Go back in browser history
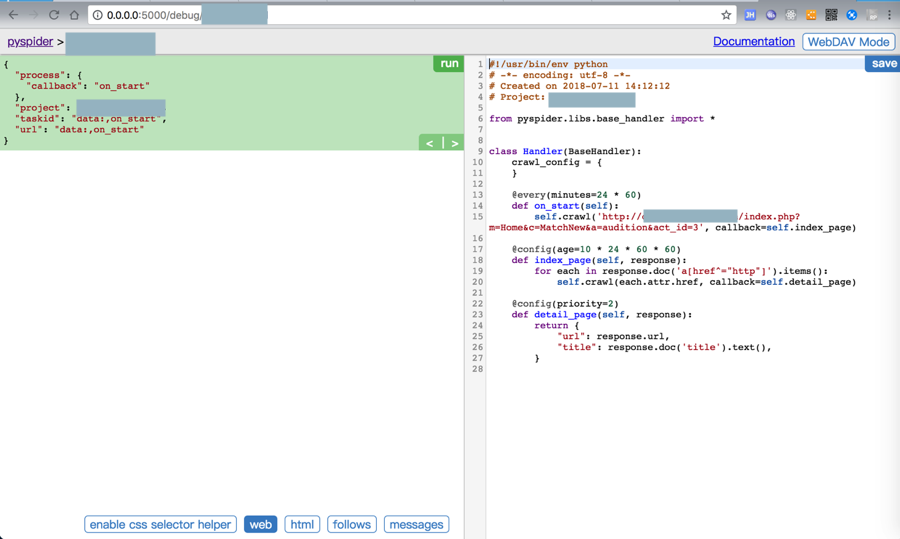This screenshot has width=900, height=539. click(x=13, y=15)
